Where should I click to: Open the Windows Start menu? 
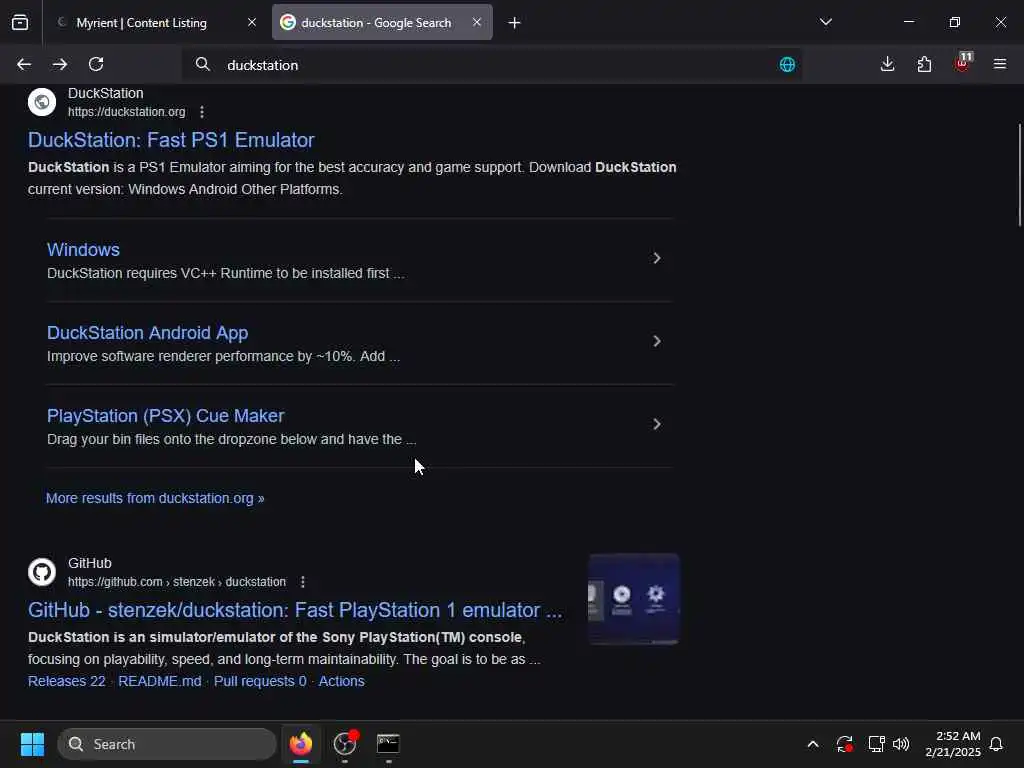tap(32, 744)
